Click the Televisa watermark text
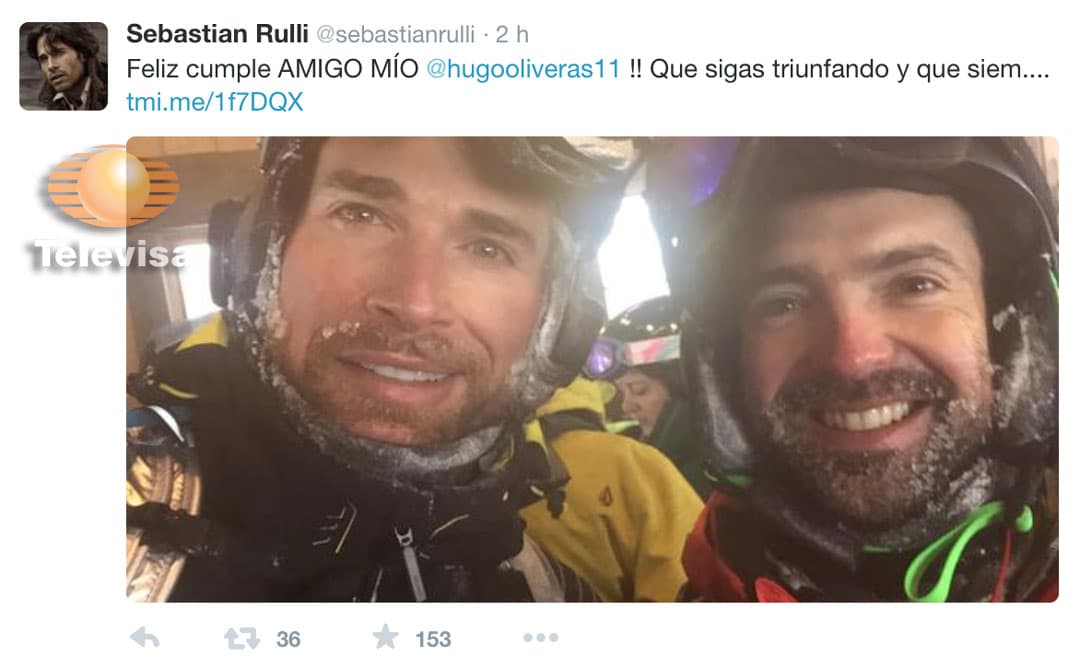 [110, 255]
